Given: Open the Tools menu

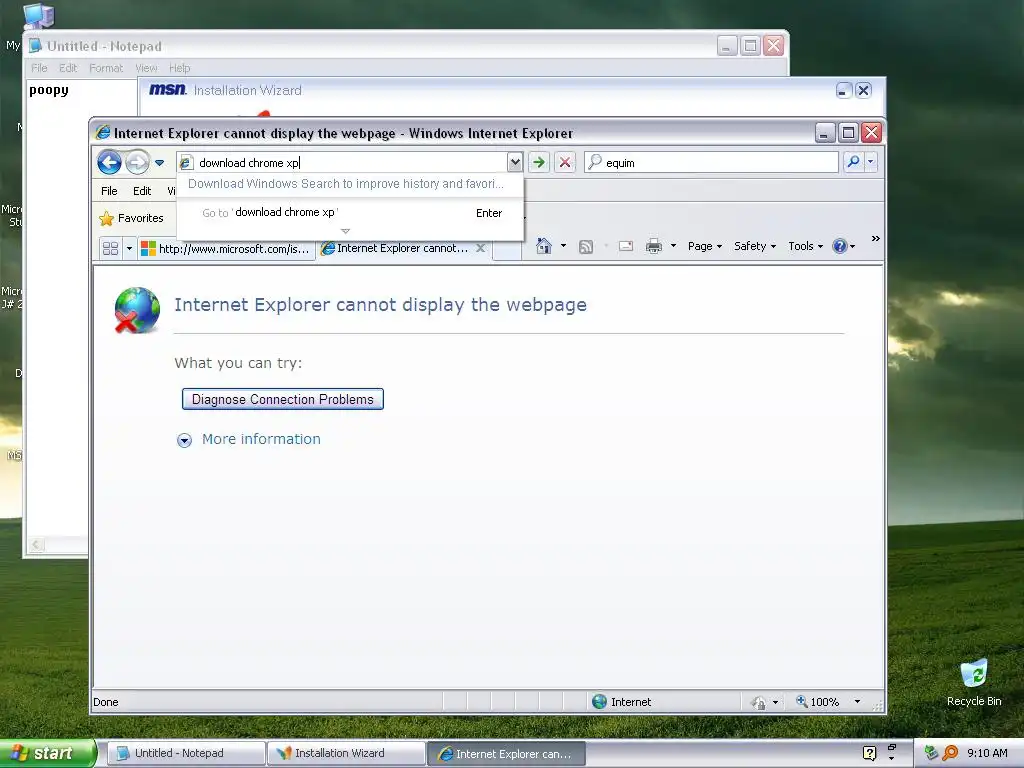Looking at the screenshot, I should (x=805, y=246).
